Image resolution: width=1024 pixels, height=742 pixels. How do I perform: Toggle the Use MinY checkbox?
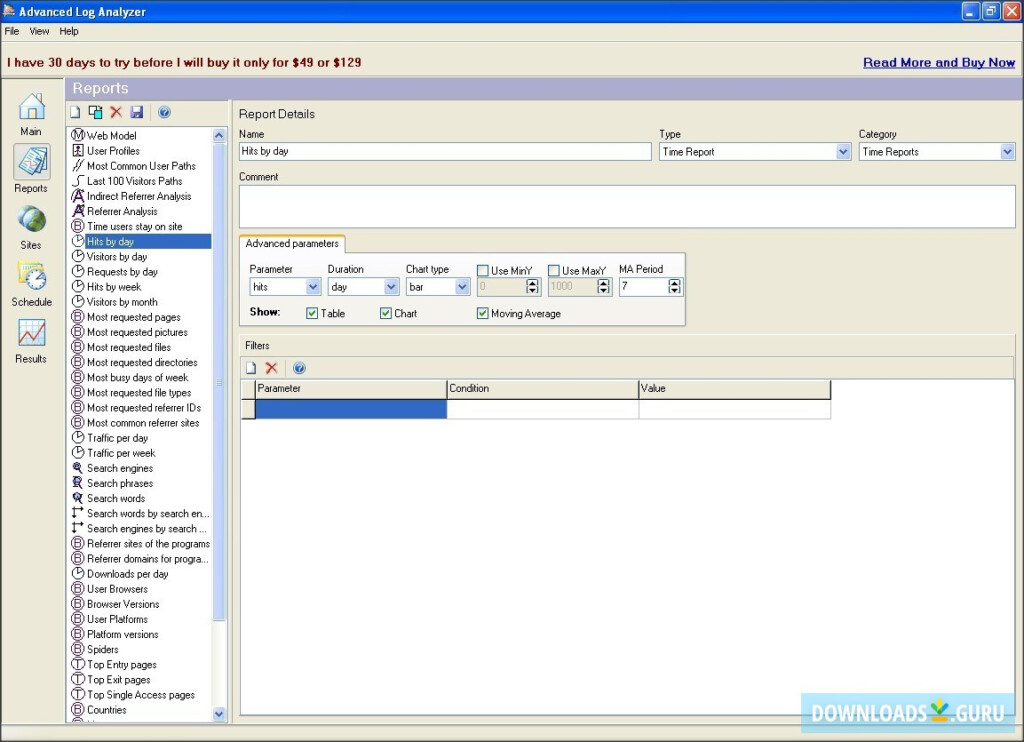pos(483,270)
